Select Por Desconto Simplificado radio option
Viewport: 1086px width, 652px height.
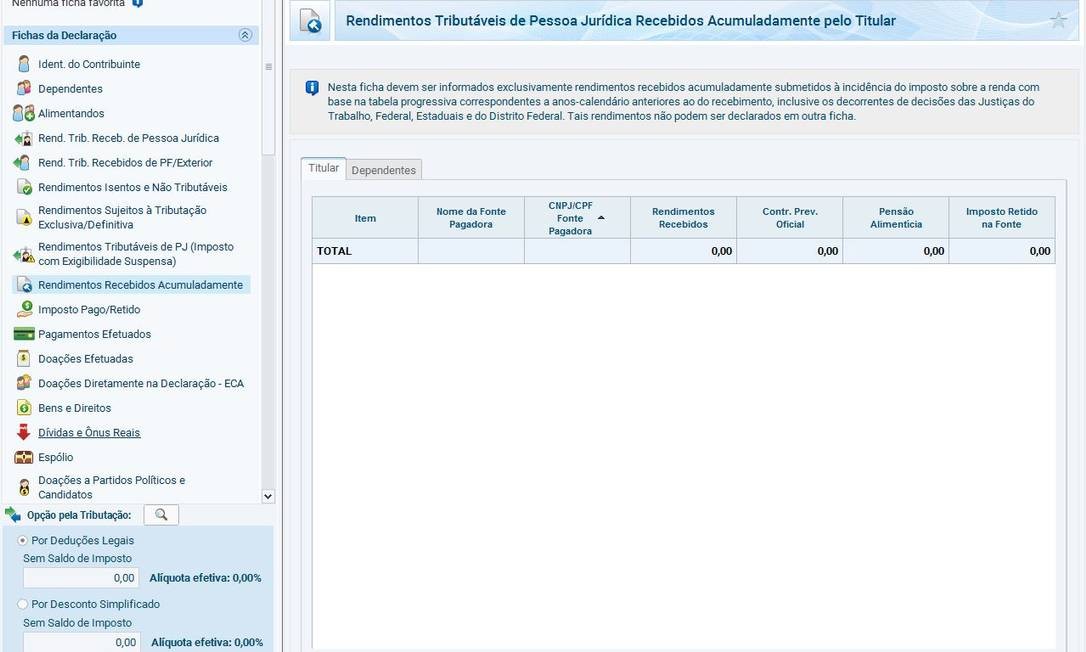click(x=23, y=604)
